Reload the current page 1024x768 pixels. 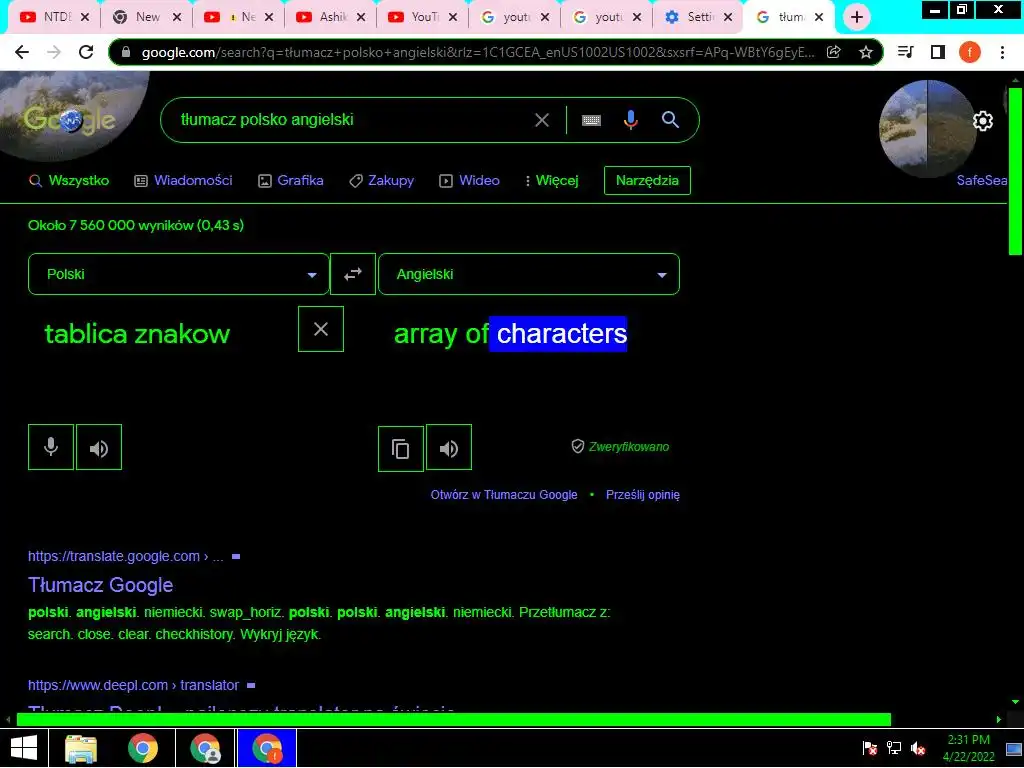[86, 52]
